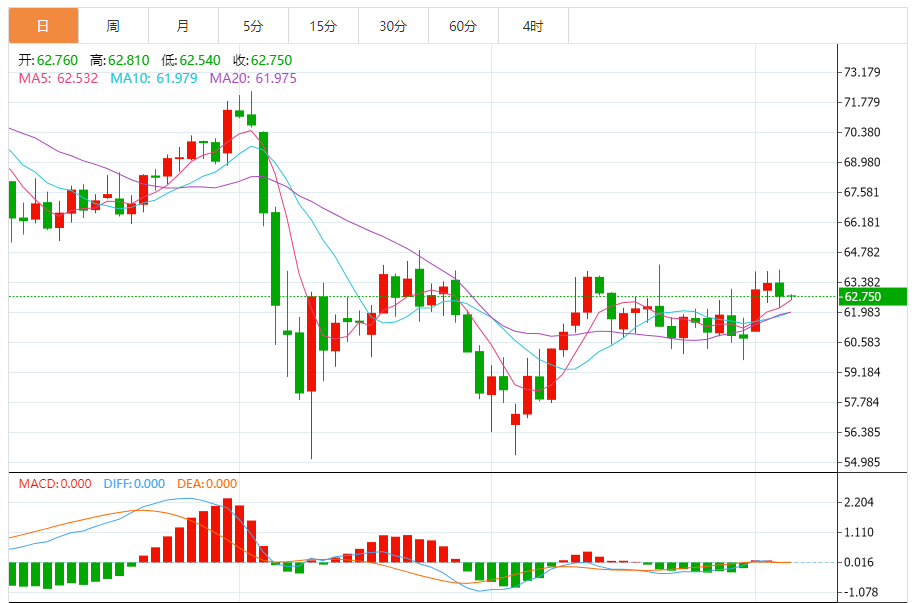This screenshot has width=916, height=603.
Task: Open the 60分 timeframe tab
Action: click(x=463, y=26)
